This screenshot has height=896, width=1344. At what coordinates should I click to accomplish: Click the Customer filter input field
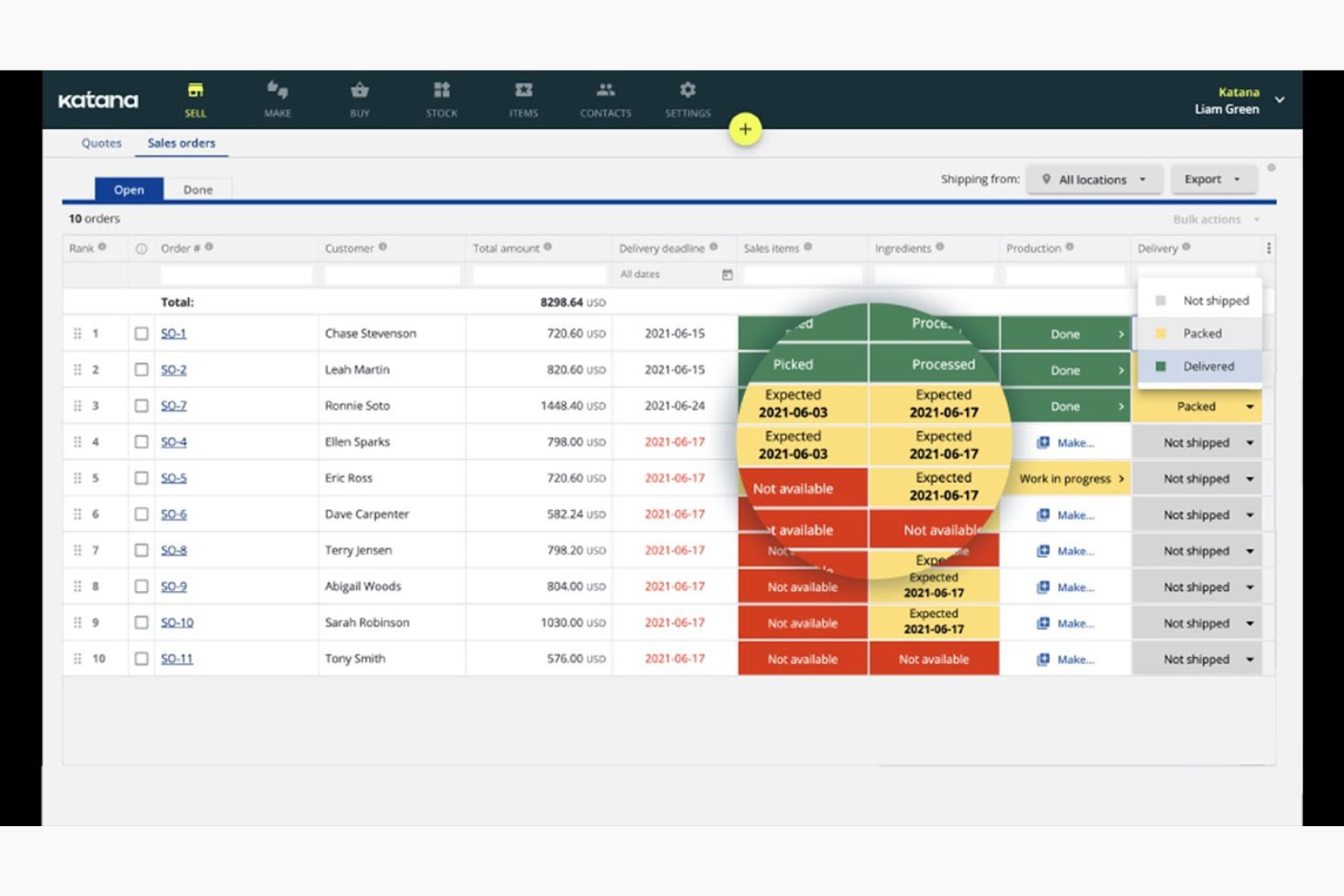[x=391, y=273]
